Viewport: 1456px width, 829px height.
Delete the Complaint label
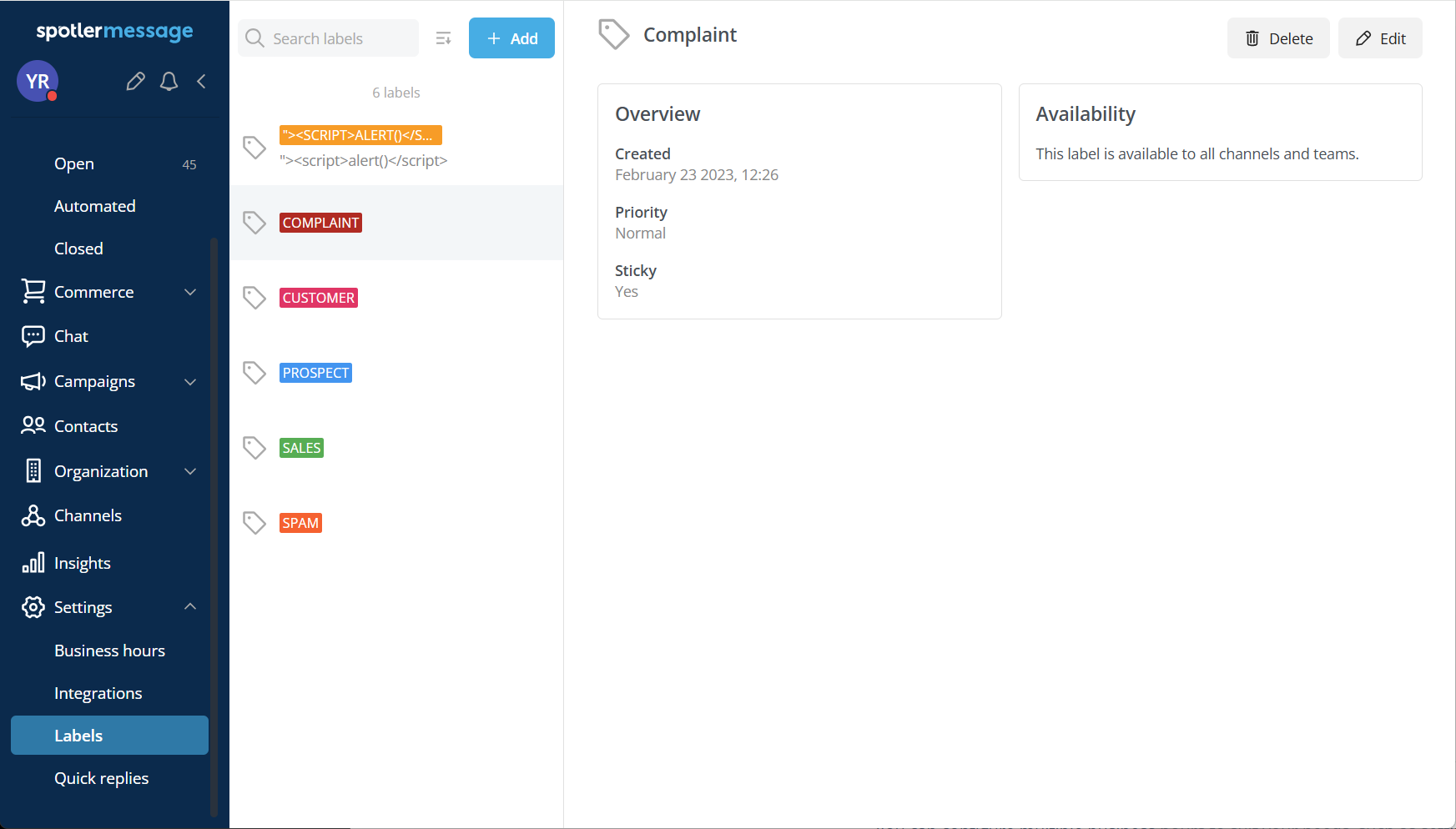[1277, 38]
